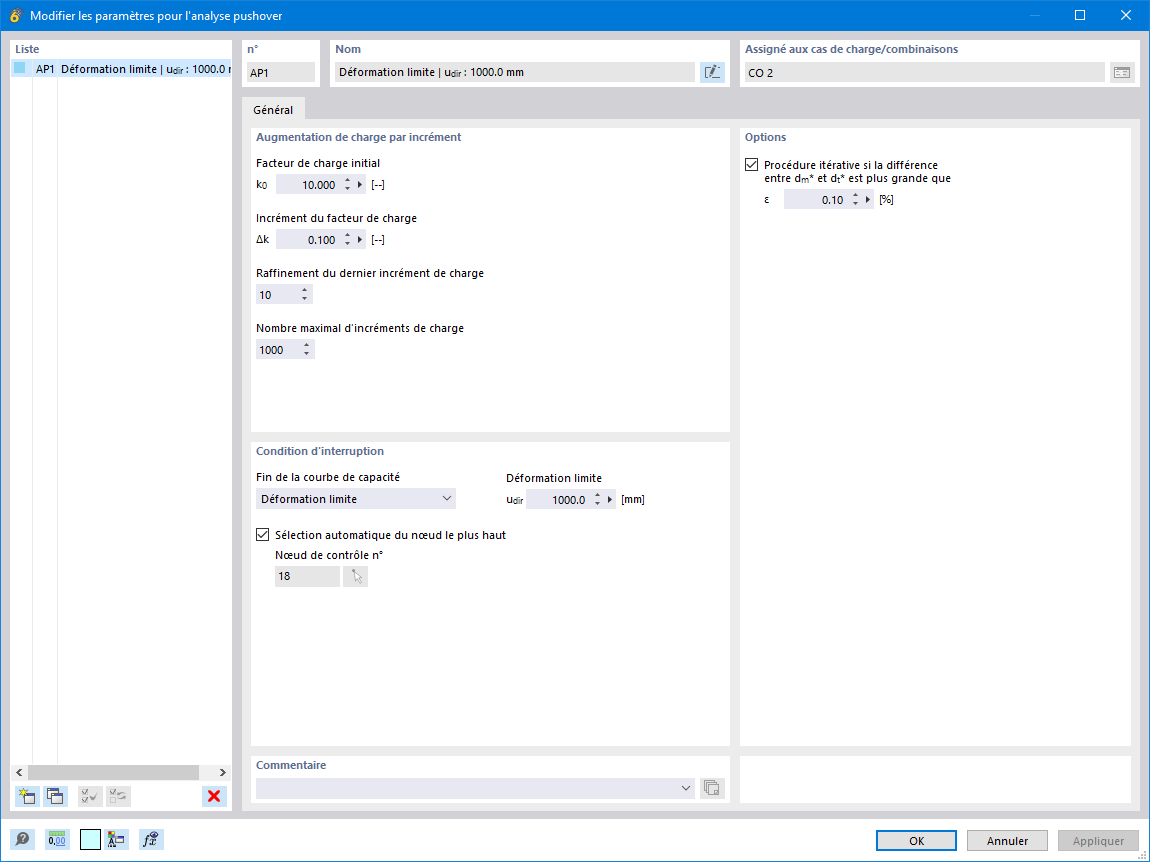Close the pushover parameters dialog
This screenshot has height=862, width=1150.
[1126, 15]
